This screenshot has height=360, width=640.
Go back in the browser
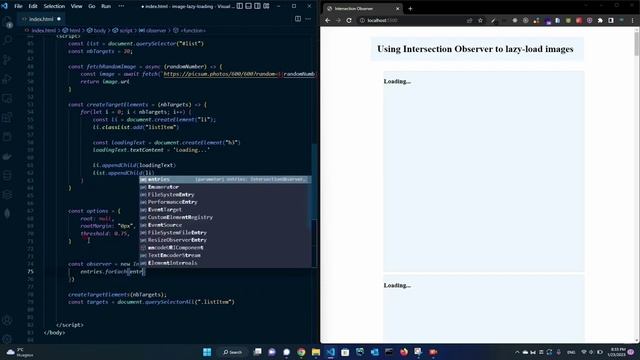tap(327, 20)
